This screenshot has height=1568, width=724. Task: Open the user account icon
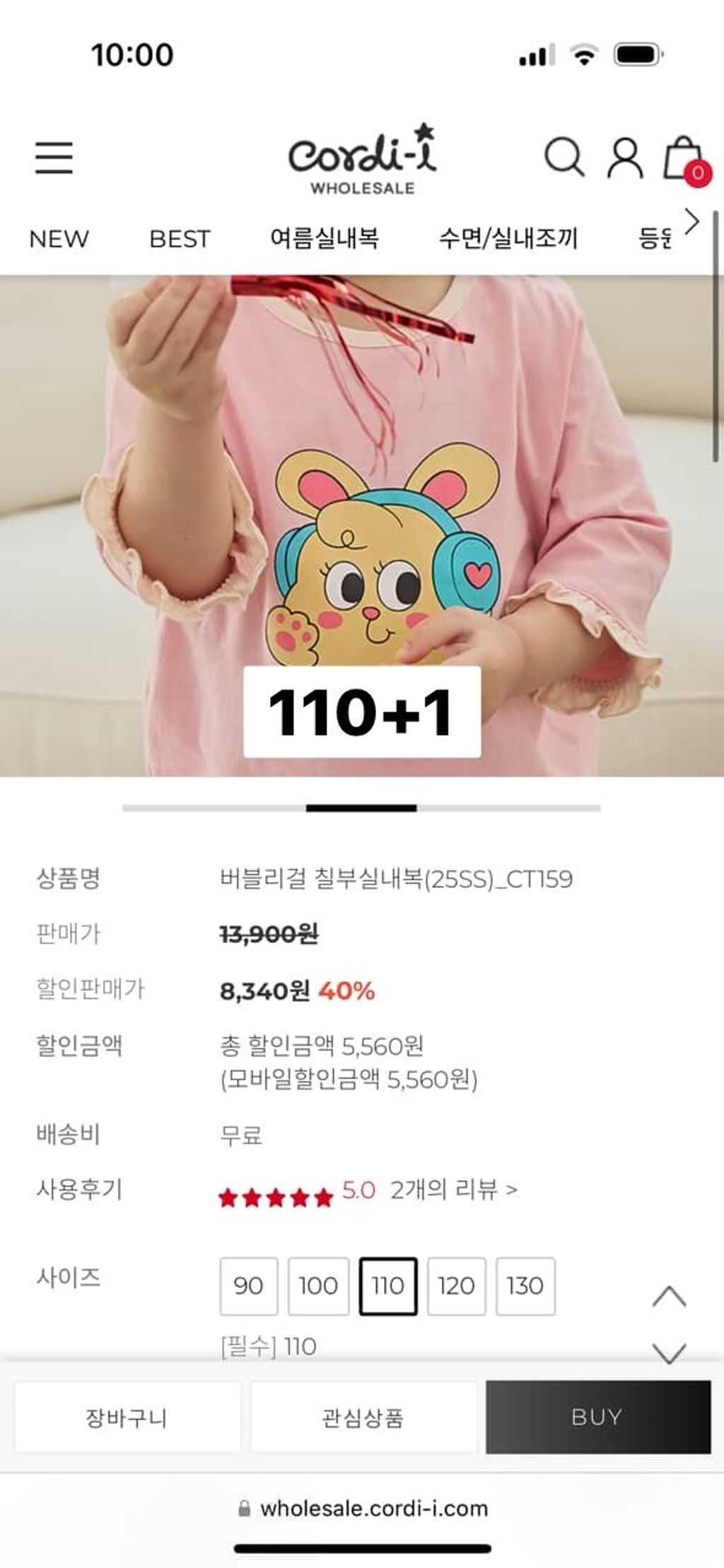[x=625, y=158]
